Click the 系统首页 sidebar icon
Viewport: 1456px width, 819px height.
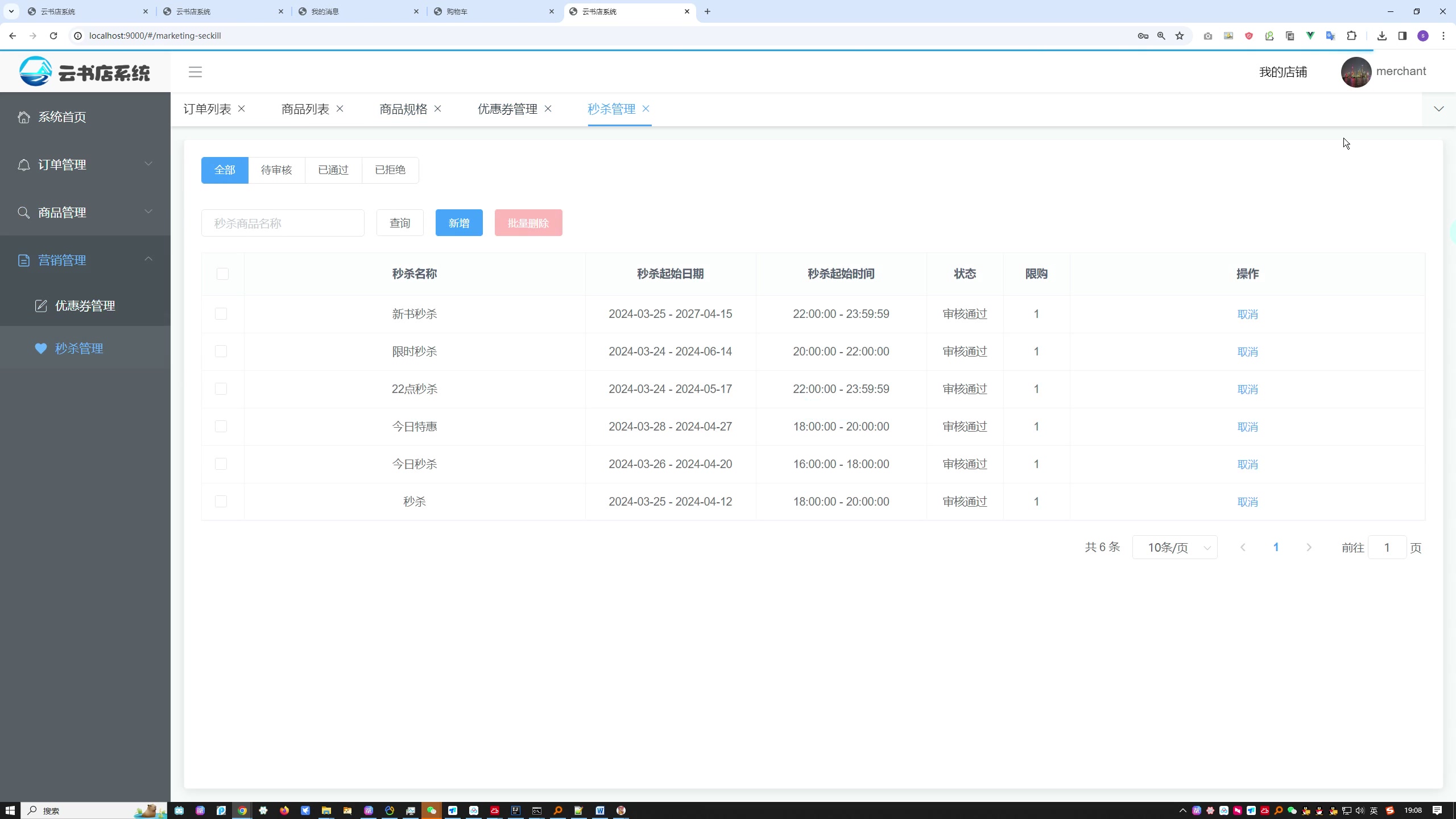click(24, 118)
